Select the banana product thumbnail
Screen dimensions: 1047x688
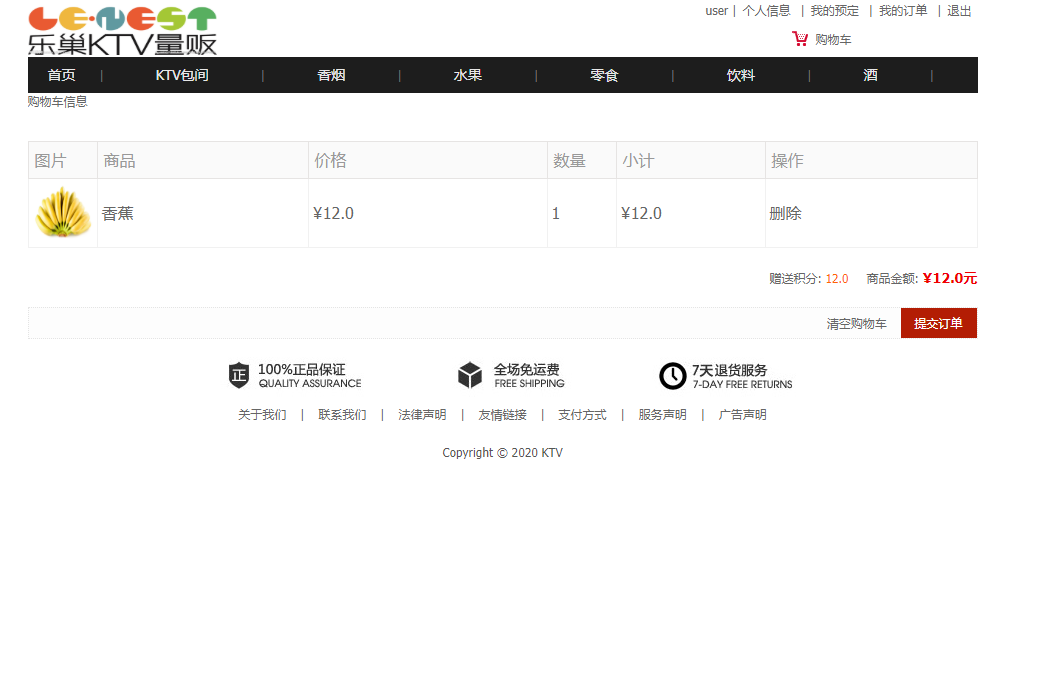pyautogui.click(x=62, y=212)
